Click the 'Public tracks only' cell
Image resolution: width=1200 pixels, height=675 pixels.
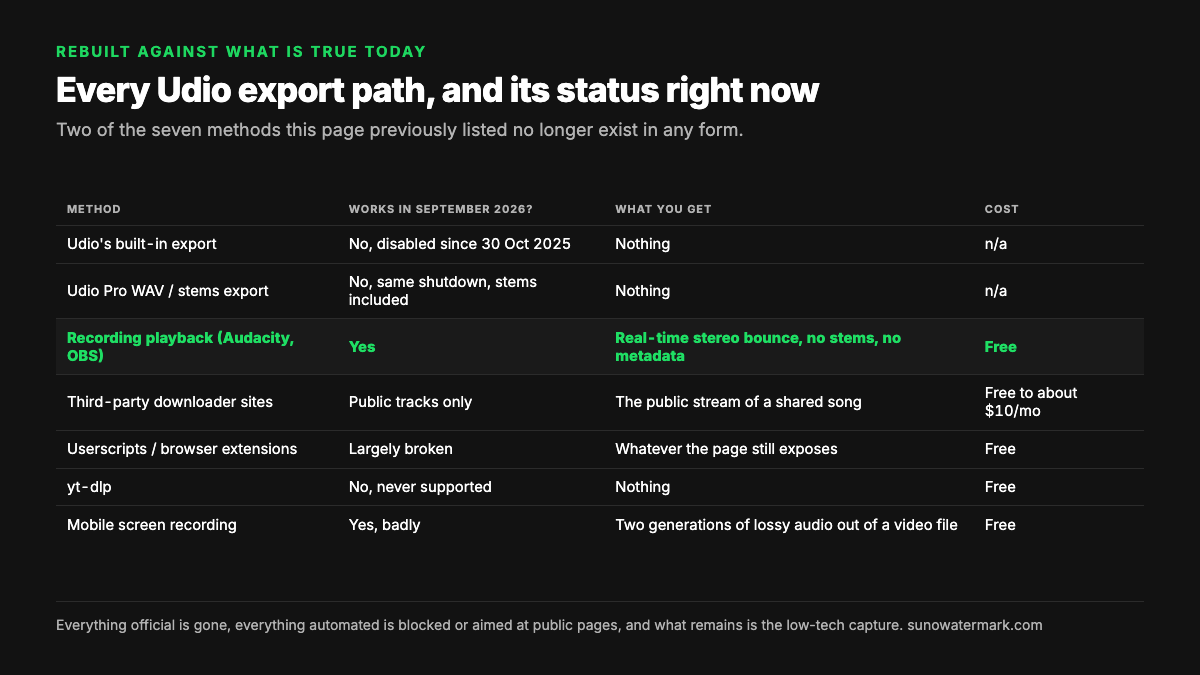tap(410, 402)
